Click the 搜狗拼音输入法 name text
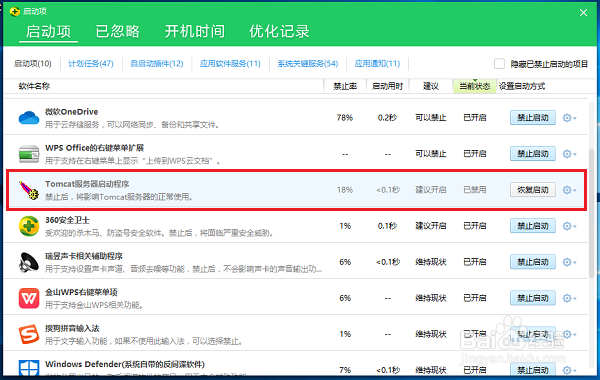600x380 pixels. tap(72, 328)
